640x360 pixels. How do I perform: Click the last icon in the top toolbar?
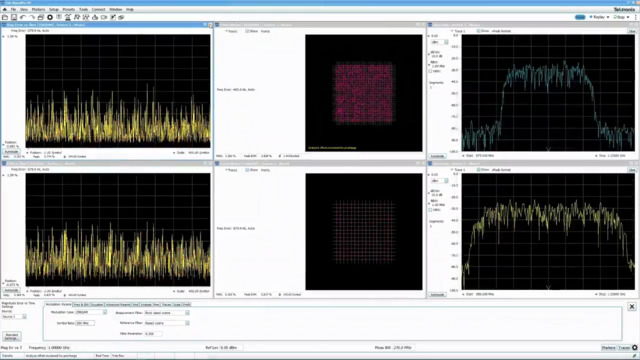[x=121, y=17]
